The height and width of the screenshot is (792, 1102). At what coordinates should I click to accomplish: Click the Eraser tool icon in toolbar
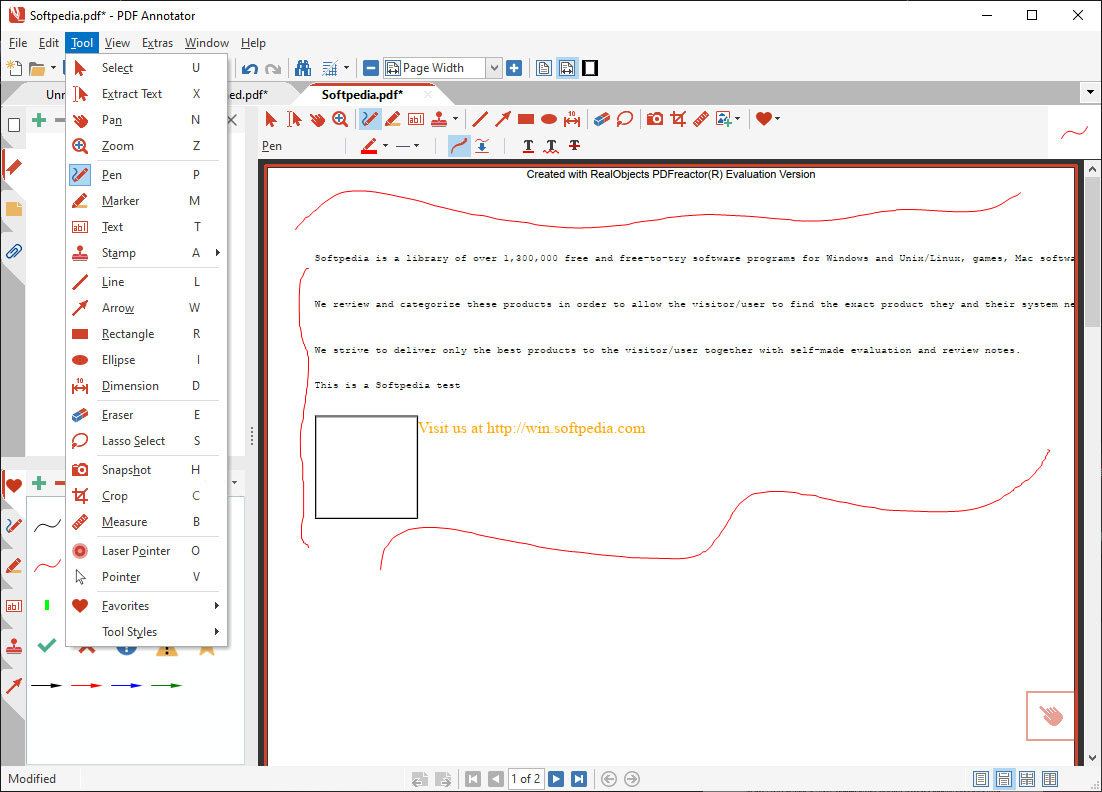coord(601,119)
